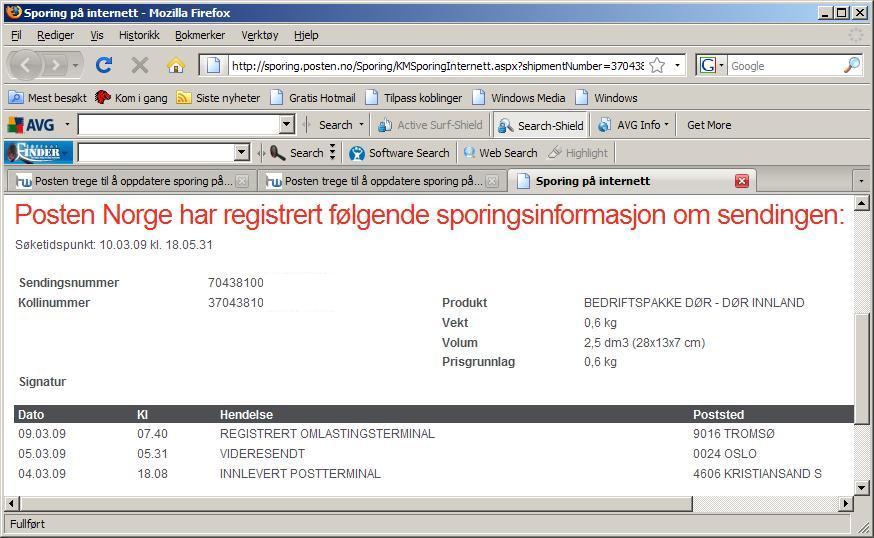This screenshot has width=874, height=538.
Task: Switch to the first Posten trege tab
Action: point(132,181)
